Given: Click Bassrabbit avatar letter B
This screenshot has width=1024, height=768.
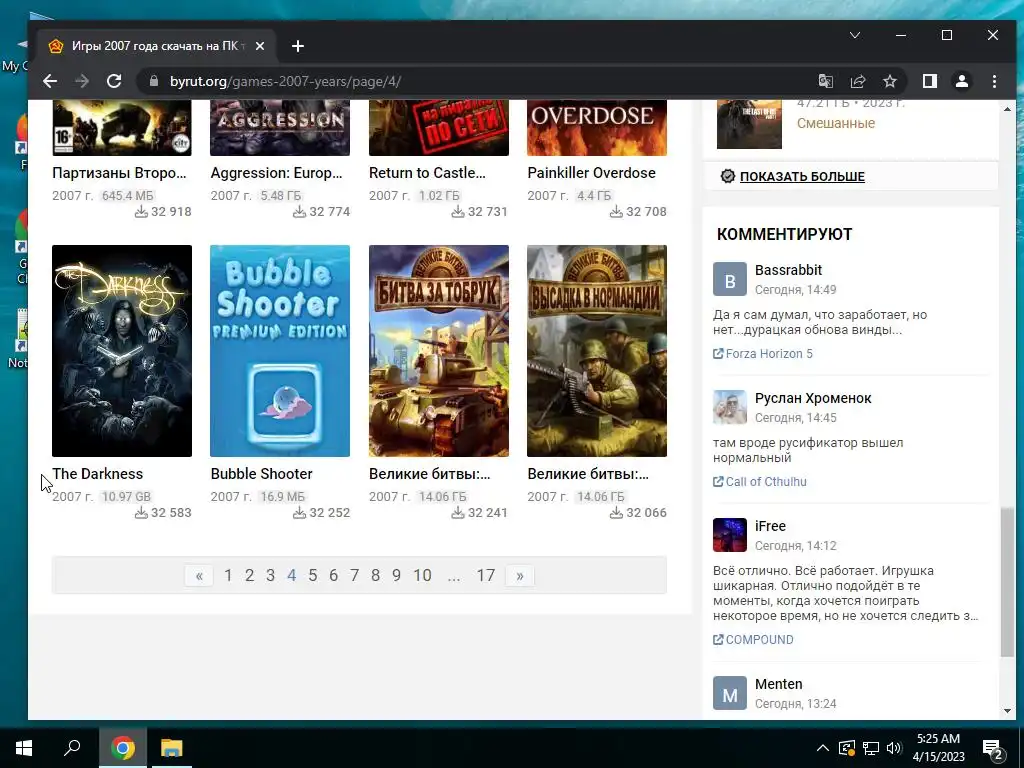Looking at the screenshot, I should click(729, 280).
